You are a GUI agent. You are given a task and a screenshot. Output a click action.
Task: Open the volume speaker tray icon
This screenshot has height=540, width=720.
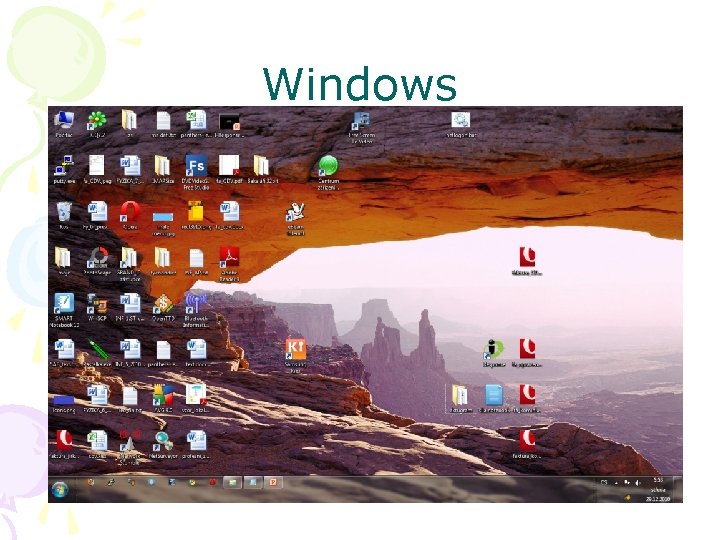tap(638, 483)
